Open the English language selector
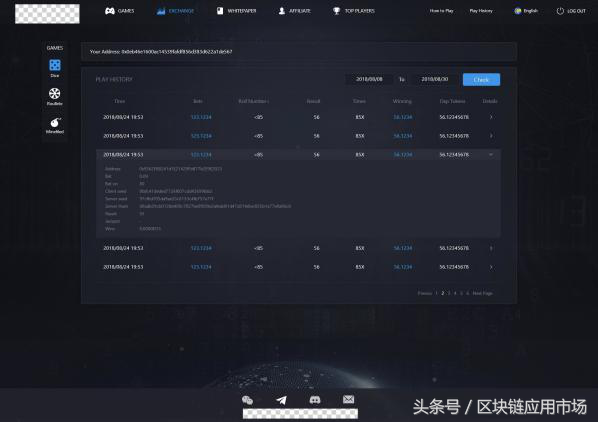Viewport: 598px width, 422px height. (526, 11)
